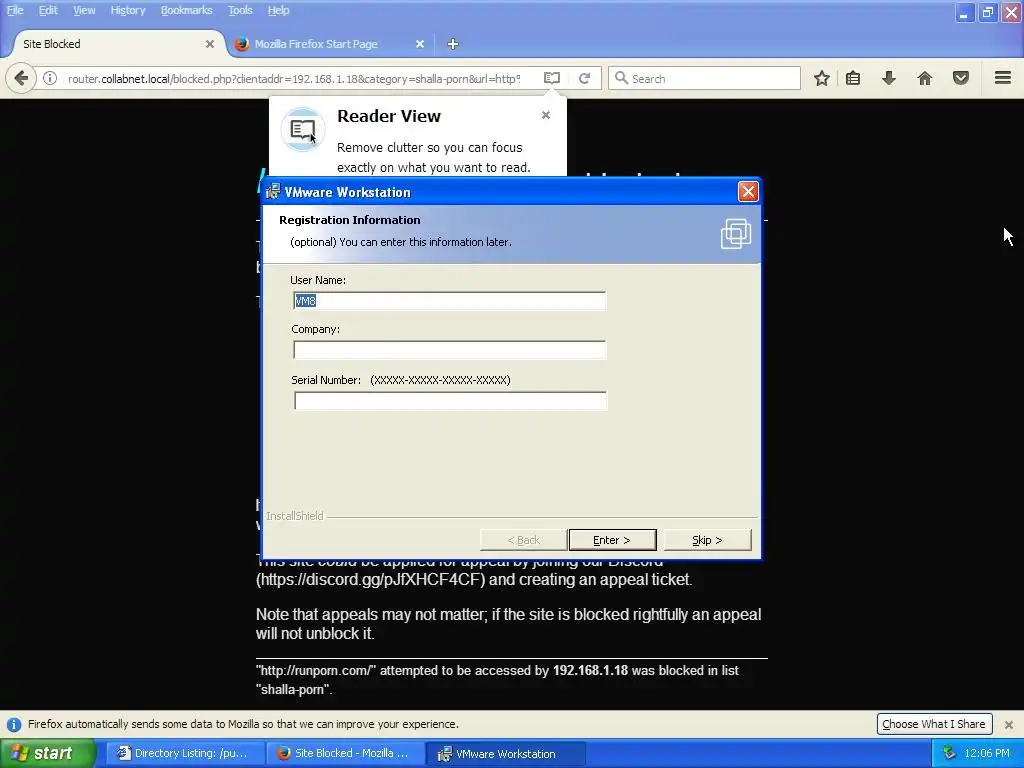Open Firefox hamburger menu

(1003, 78)
